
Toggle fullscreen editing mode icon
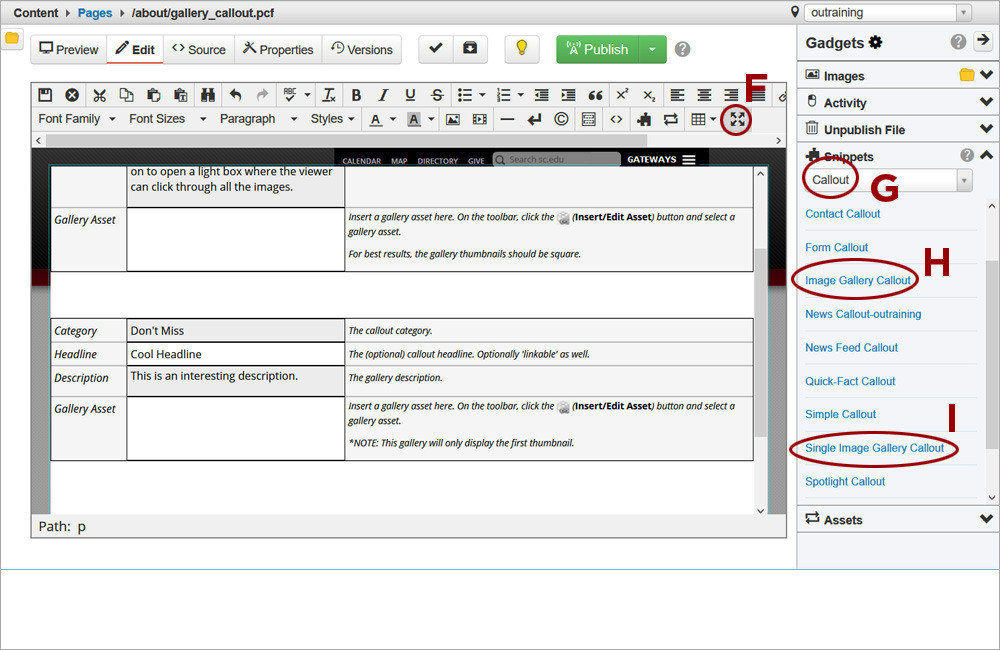click(x=738, y=119)
